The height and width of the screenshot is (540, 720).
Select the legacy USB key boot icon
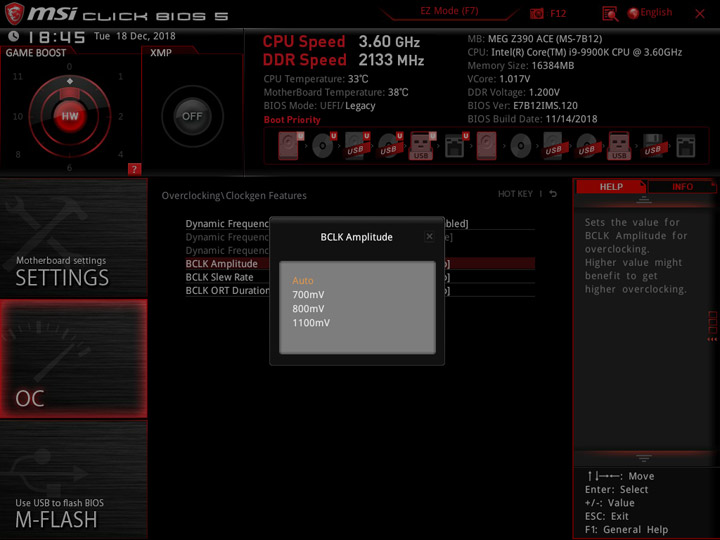[619, 146]
